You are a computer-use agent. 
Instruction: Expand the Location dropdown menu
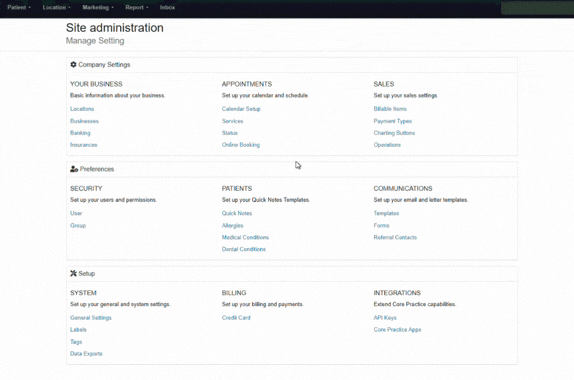[56, 7]
